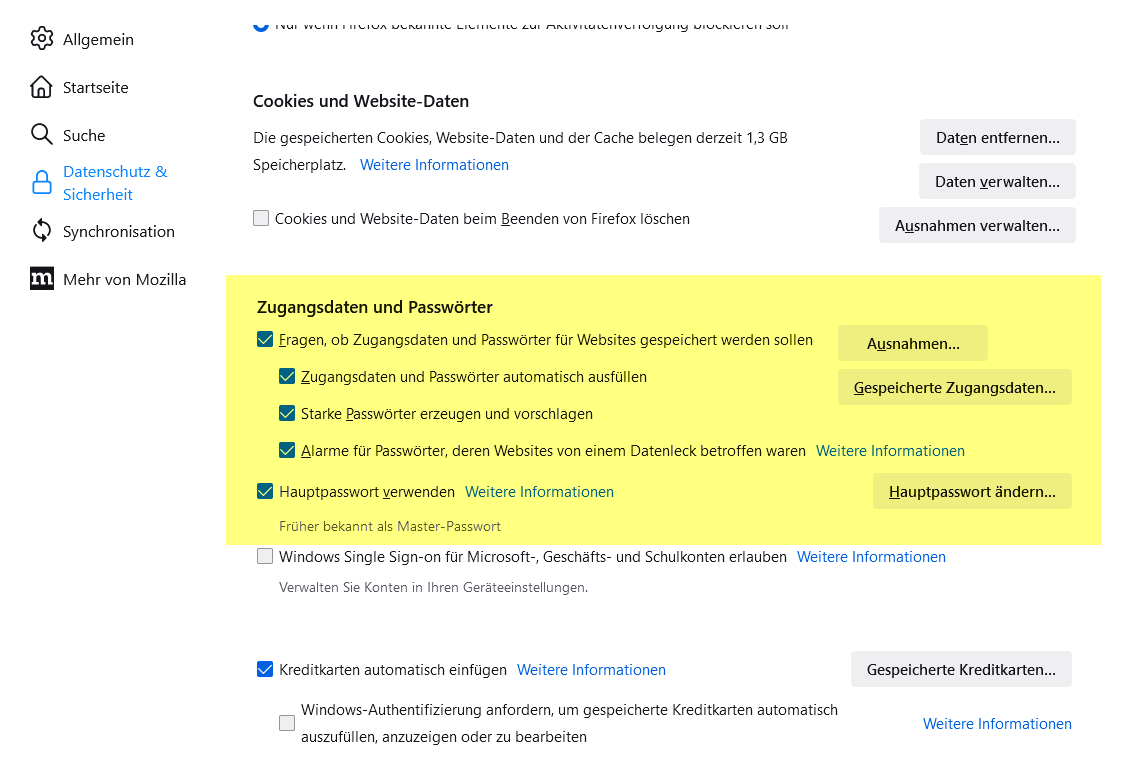Uncheck Zugangsdaten automatisch ausfüllen
Image resolution: width=1138 pixels, height=768 pixels.
[287, 377]
